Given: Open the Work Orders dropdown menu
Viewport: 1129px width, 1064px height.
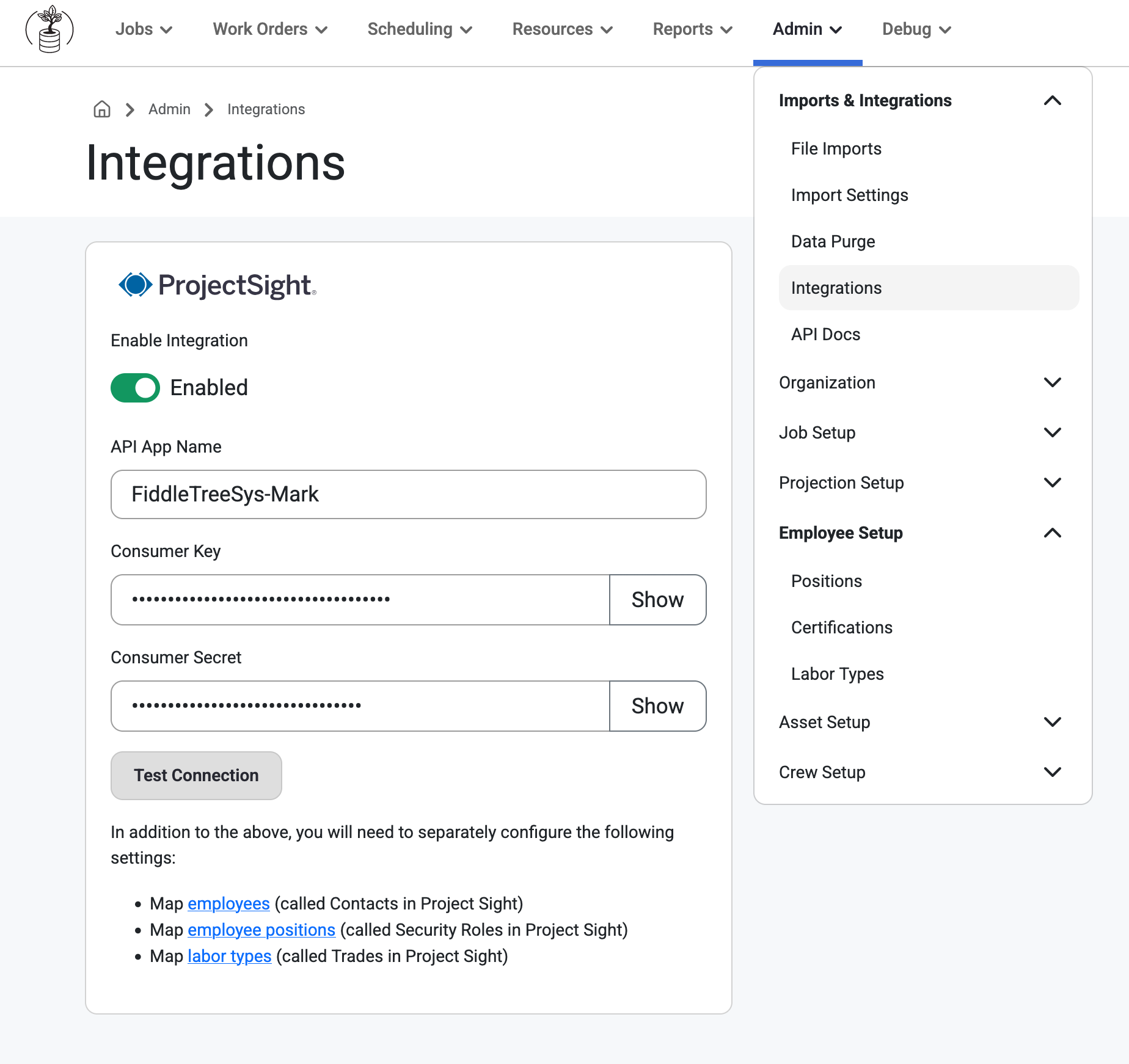Looking at the screenshot, I should pyautogui.click(x=270, y=29).
